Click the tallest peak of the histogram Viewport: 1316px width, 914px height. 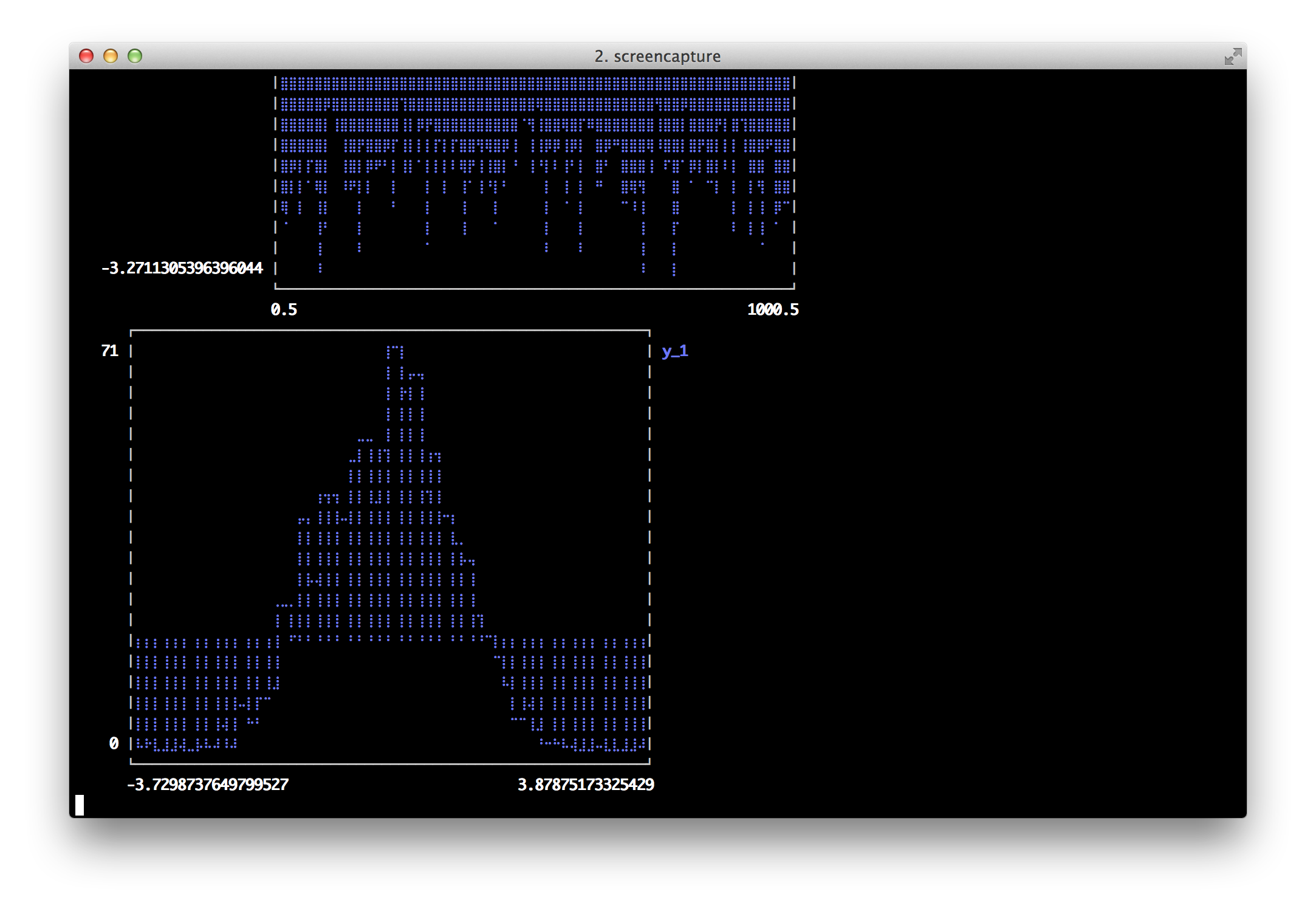(x=395, y=352)
